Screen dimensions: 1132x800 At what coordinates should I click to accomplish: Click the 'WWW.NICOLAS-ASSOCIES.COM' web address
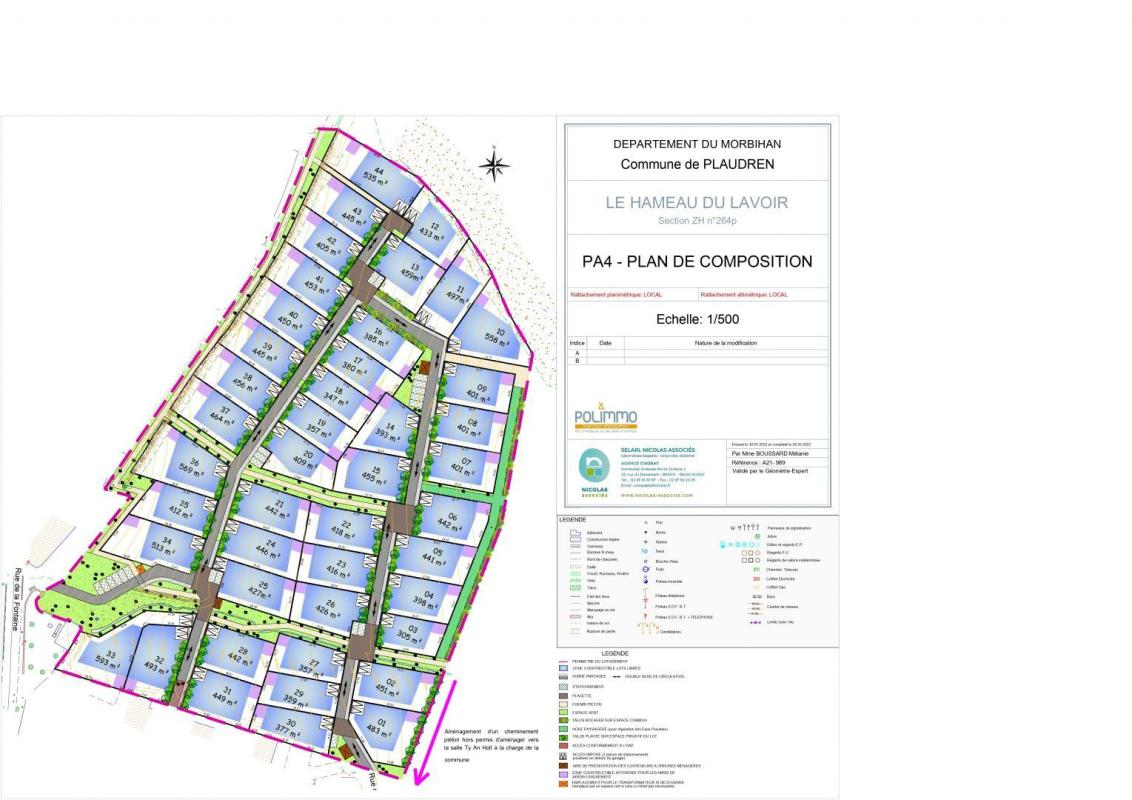pyautogui.click(x=656, y=495)
